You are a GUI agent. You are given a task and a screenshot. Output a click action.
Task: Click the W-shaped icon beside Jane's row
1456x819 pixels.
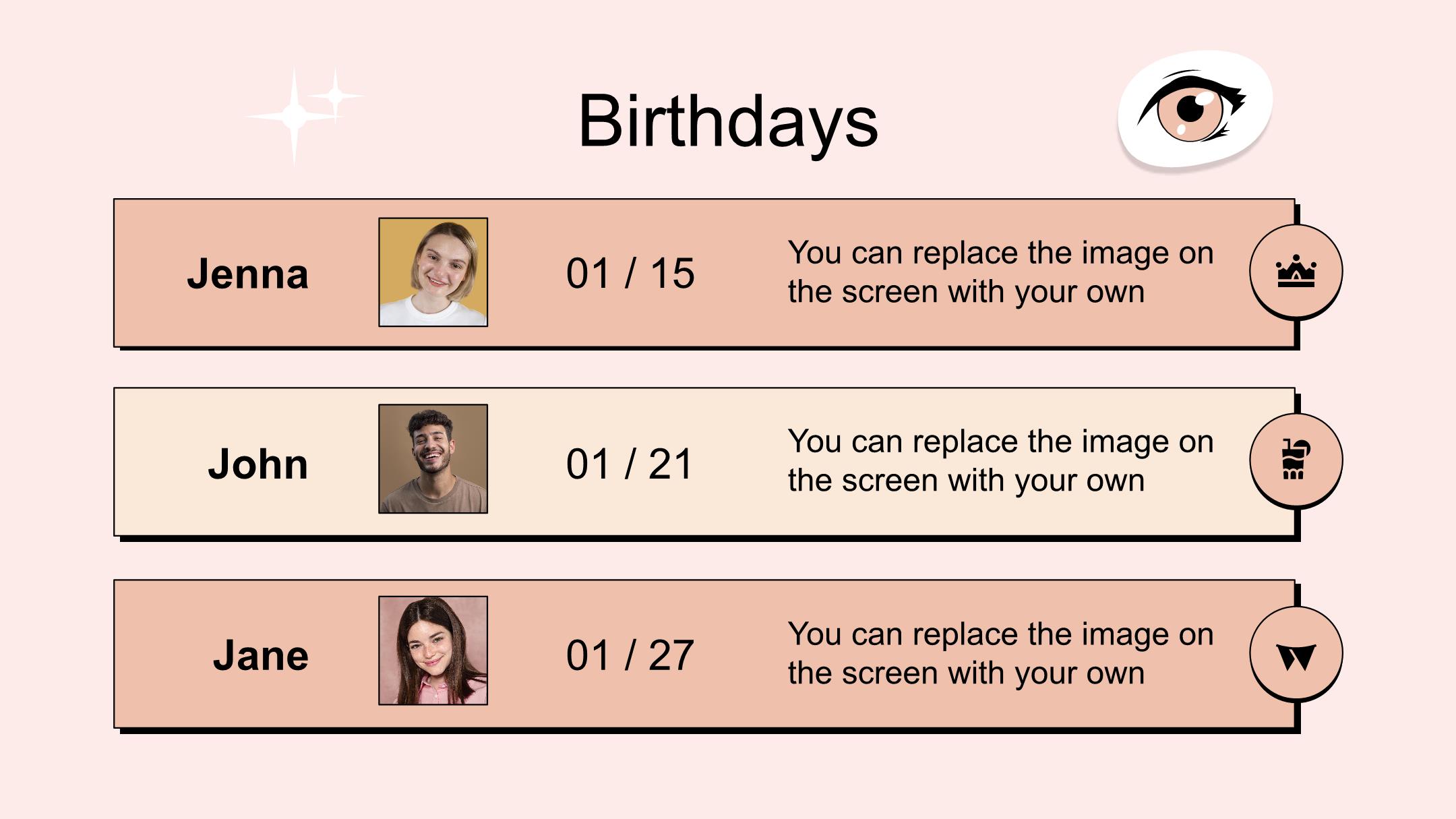1296,657
